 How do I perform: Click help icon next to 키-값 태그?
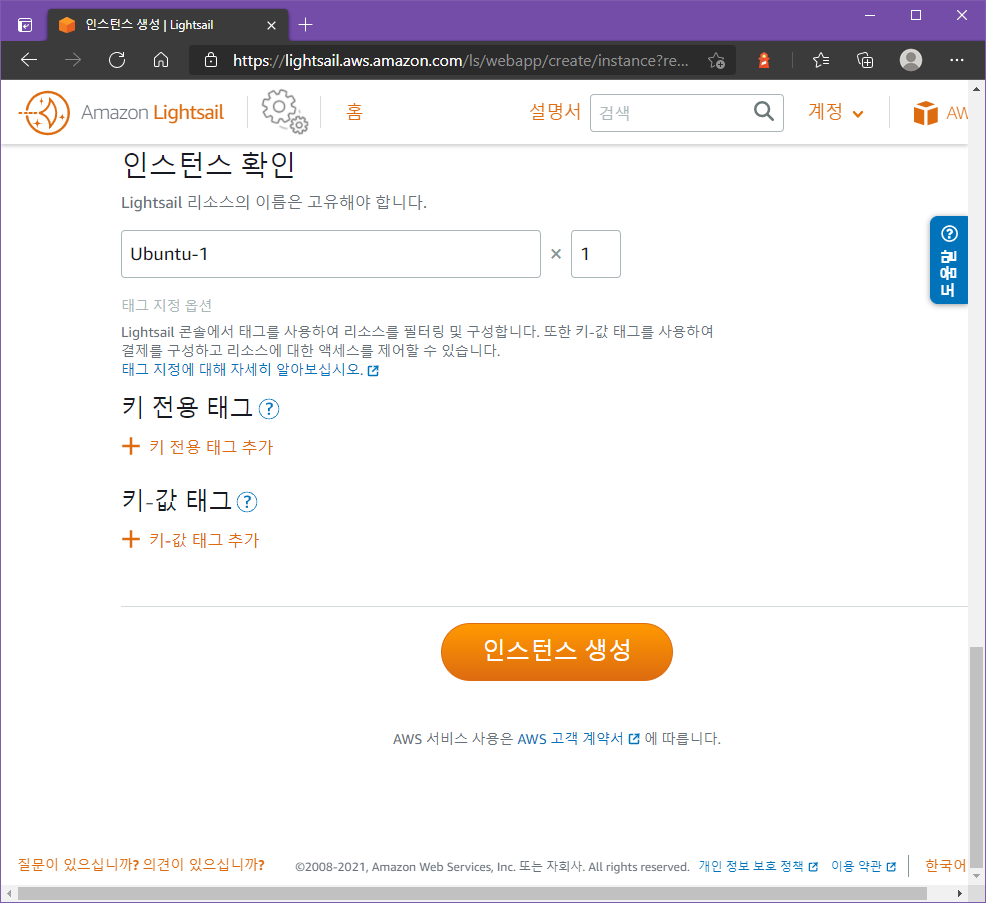point(247,502)
